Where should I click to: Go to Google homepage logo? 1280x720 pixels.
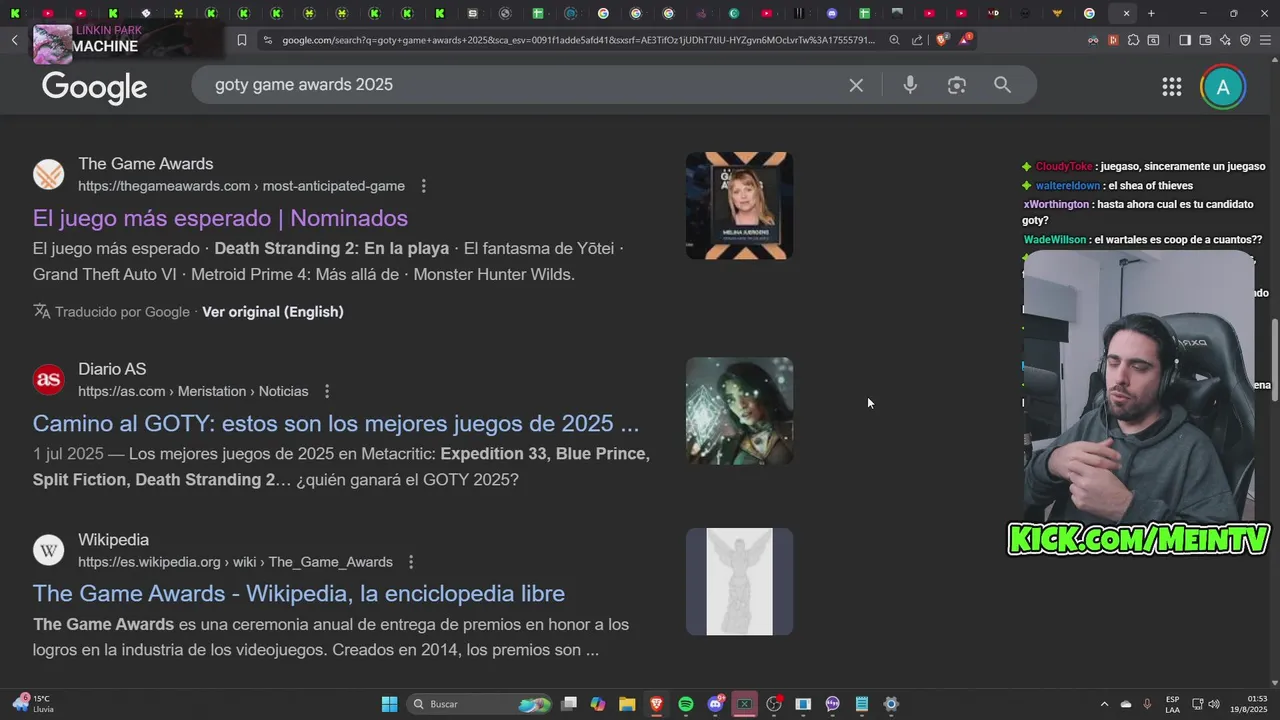[95, 87]
